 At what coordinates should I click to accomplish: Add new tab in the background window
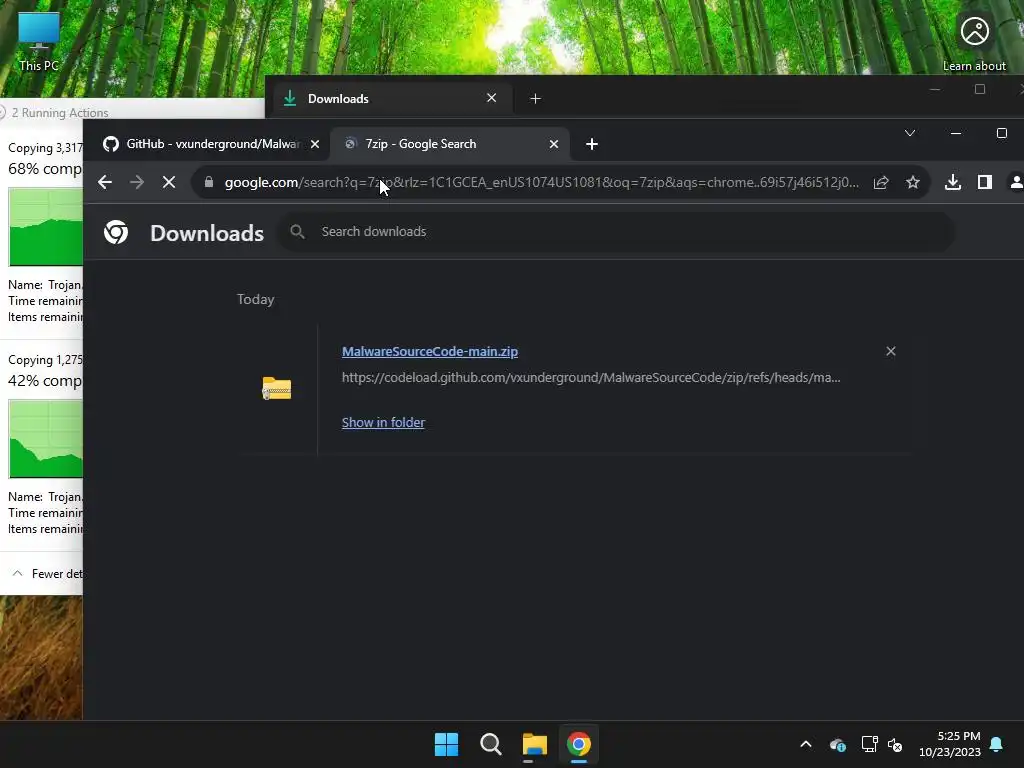tap(536, 99)
